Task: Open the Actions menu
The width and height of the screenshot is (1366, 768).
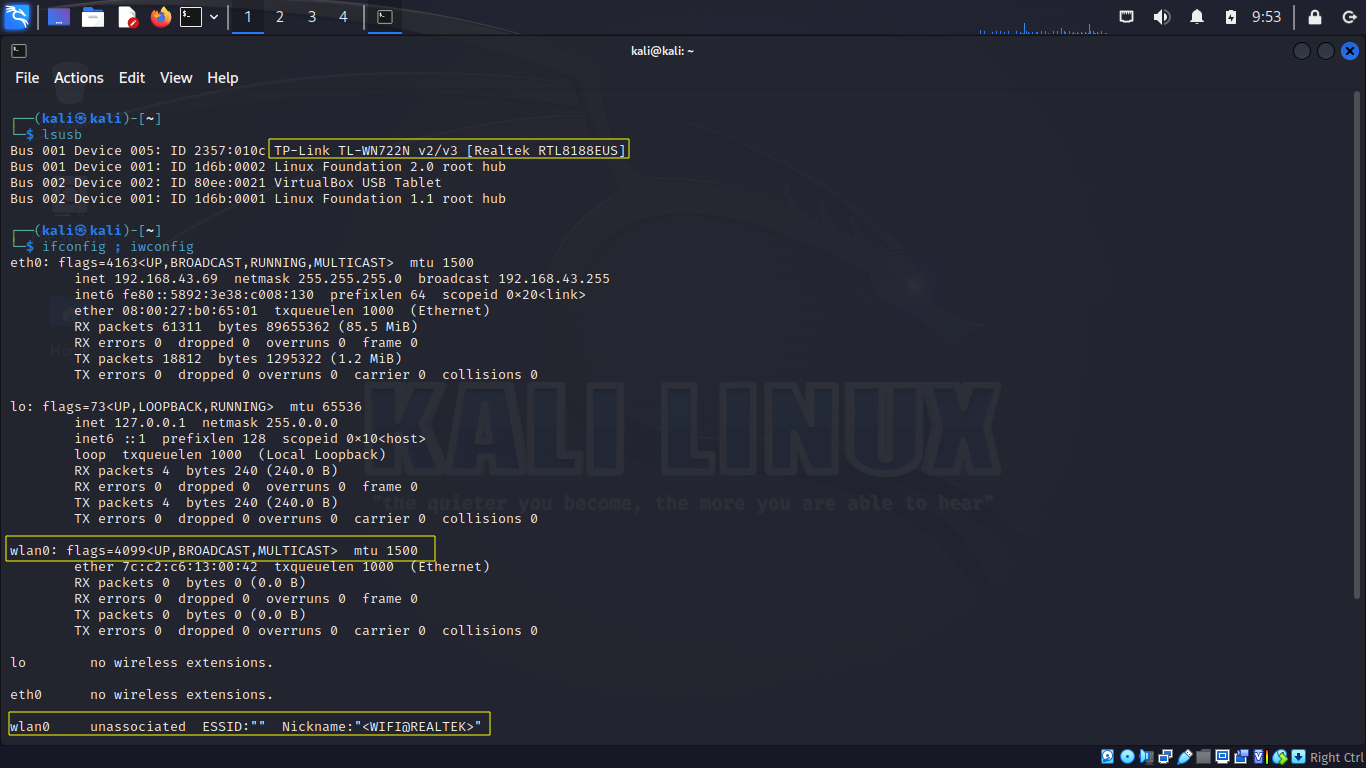Action: click(79, 78)
